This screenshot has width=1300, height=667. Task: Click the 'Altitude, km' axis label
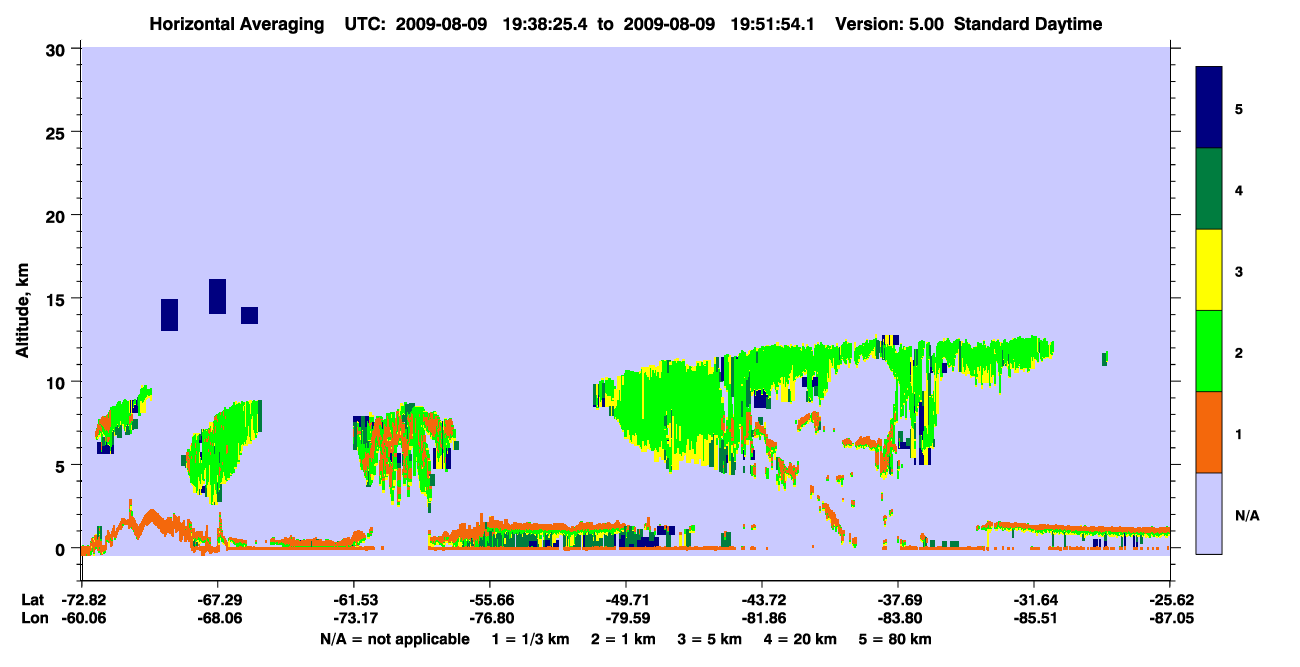point(23,312)
